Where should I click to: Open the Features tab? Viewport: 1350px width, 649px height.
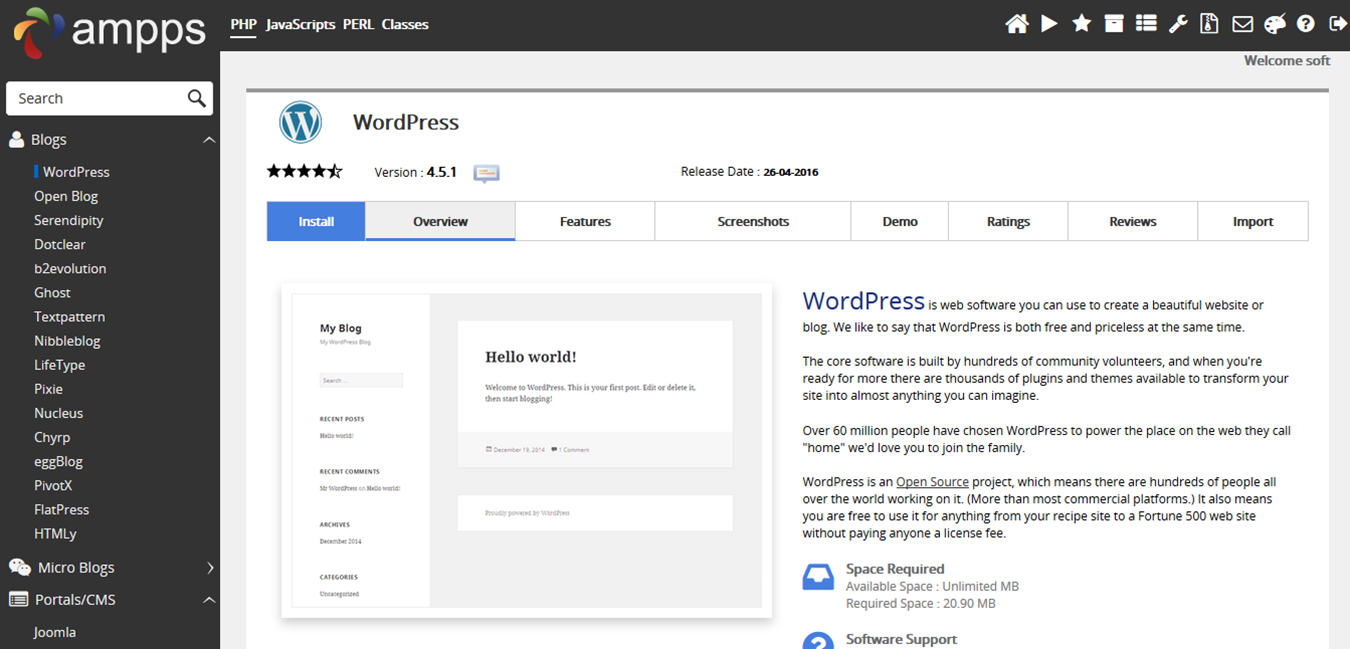pyautogui.click(x=585, y=221)
